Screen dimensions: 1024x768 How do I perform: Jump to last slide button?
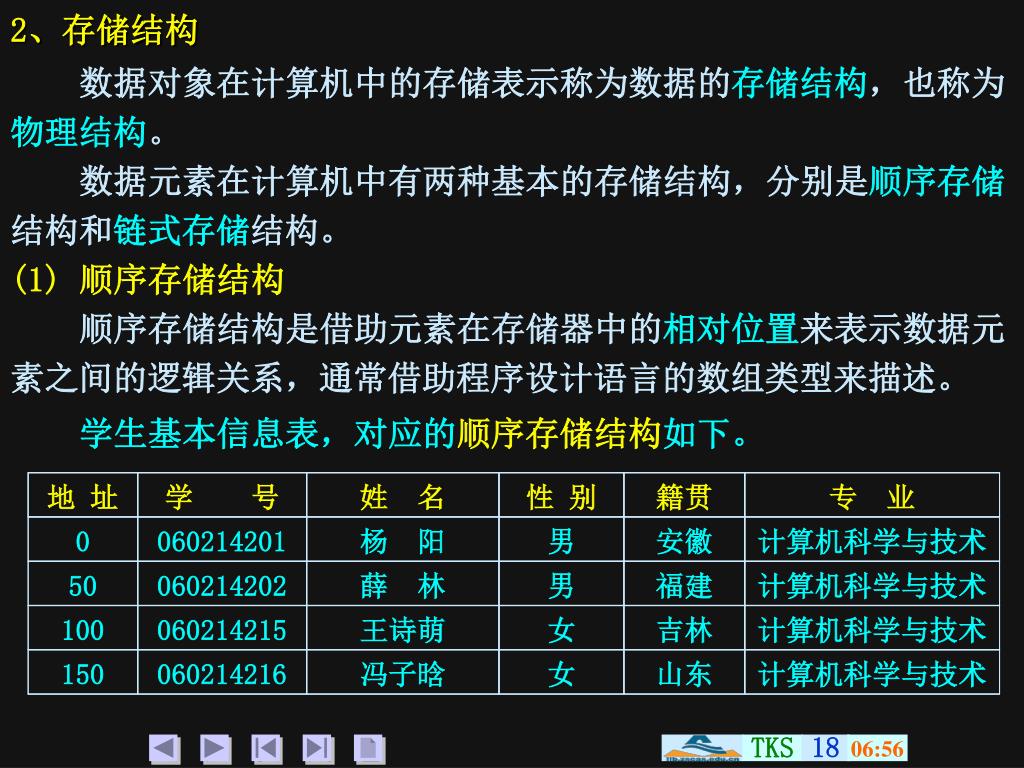point(318,748)
